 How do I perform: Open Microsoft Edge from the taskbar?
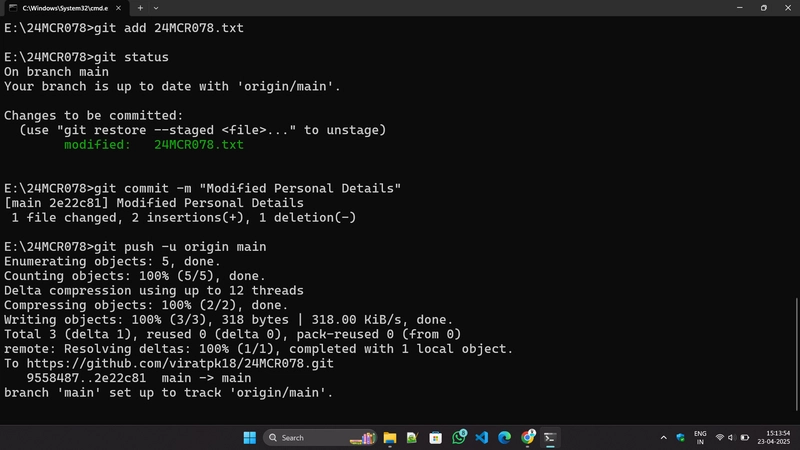click(505, 438)
